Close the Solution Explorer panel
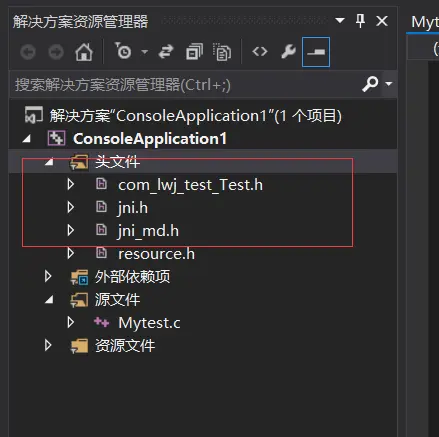This screenshot has width=439, height=437. click(382, 21)
